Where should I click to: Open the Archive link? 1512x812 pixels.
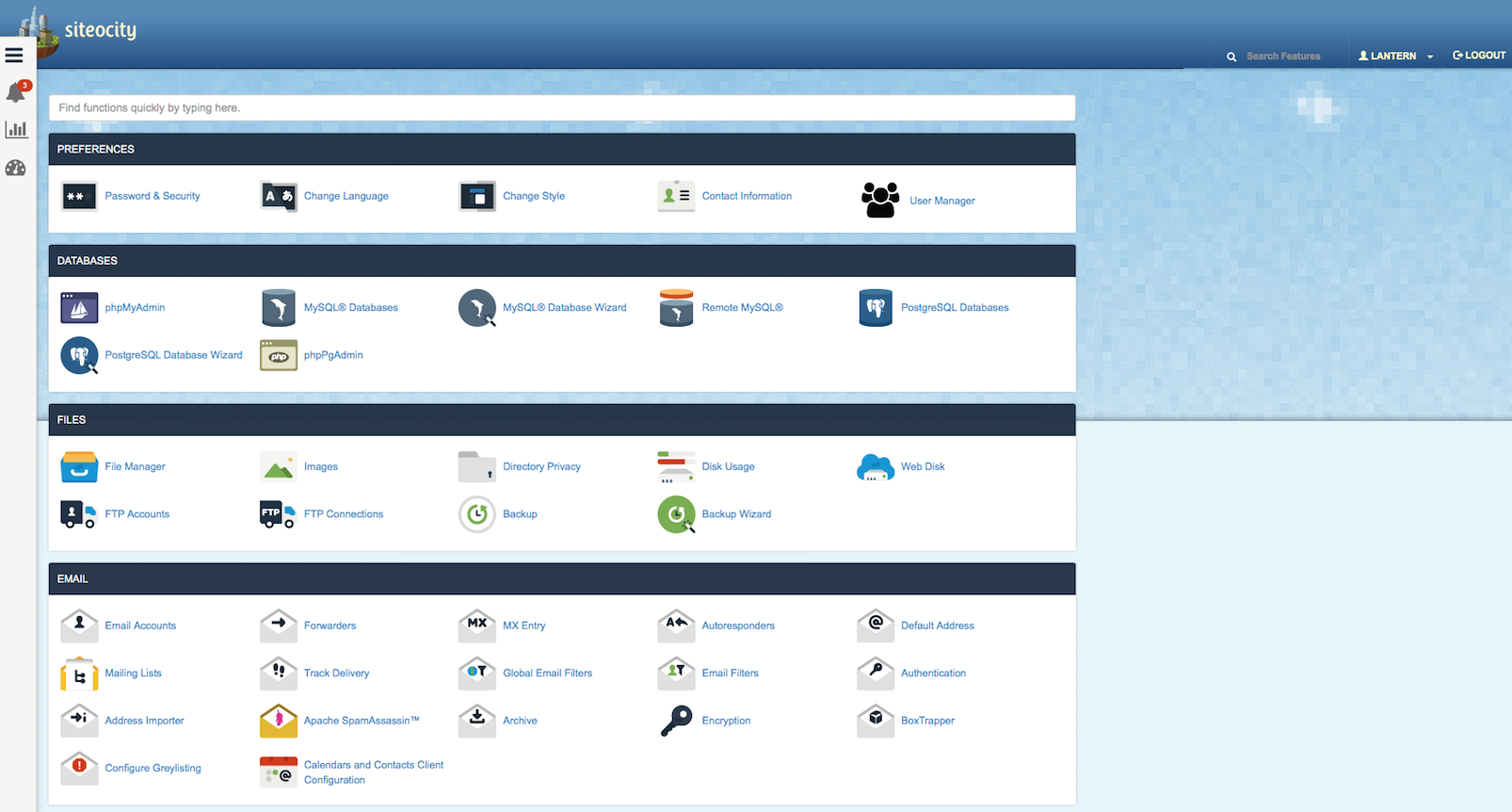click(x=520, y=721)
